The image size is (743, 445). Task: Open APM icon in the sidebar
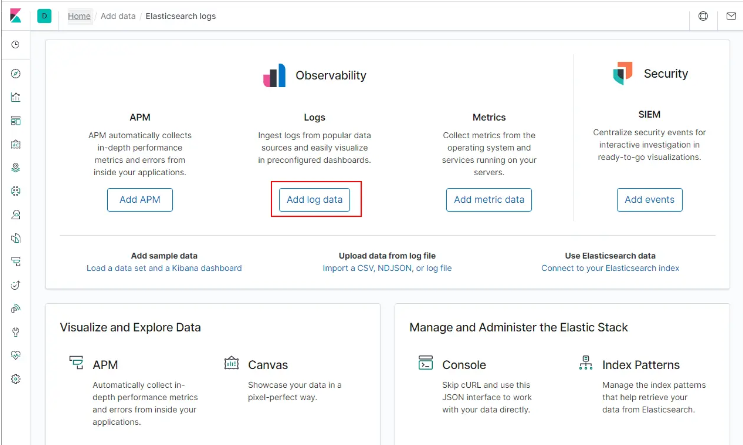click(x=16, y=262)
